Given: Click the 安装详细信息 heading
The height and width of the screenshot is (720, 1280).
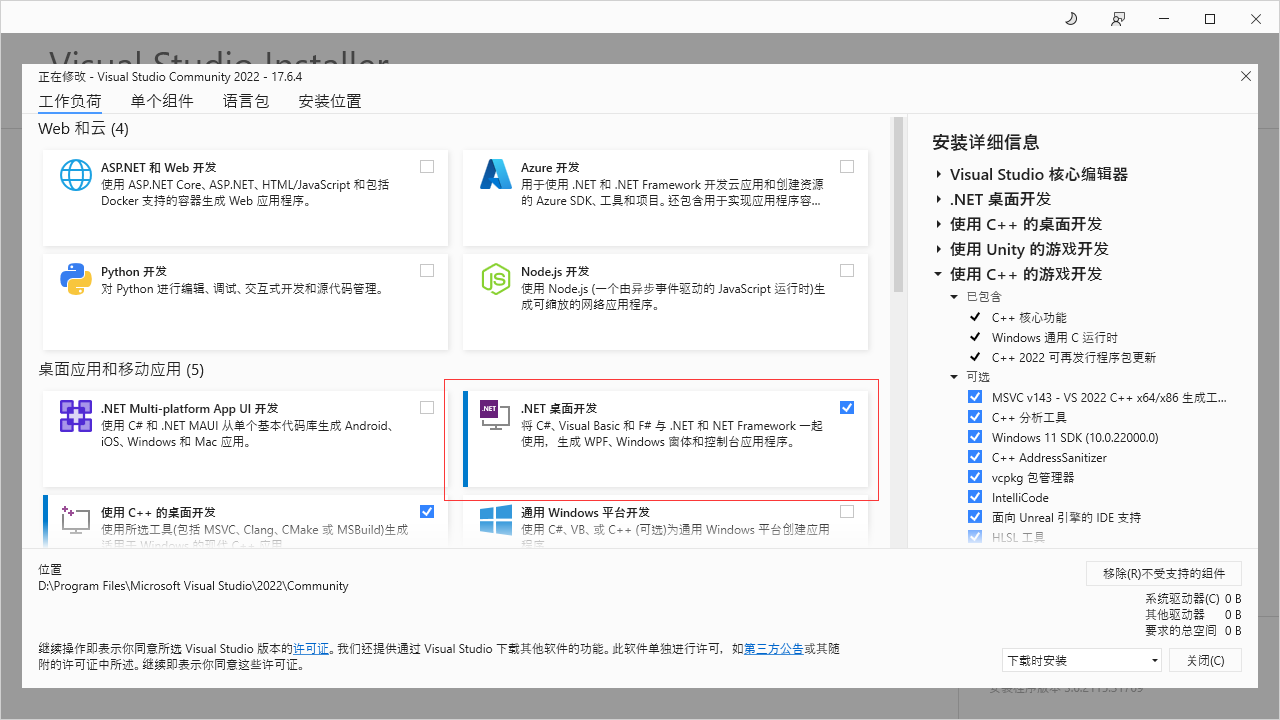Looking at the screenshot, I should click(986, 143).
